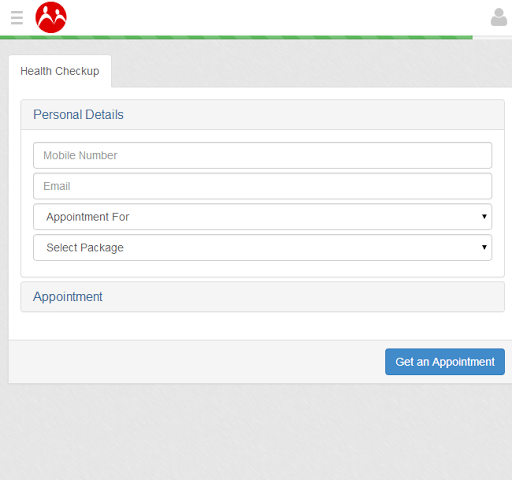Click the Select Package dropdown arrow
512x480 pixels.
[484, 247]
